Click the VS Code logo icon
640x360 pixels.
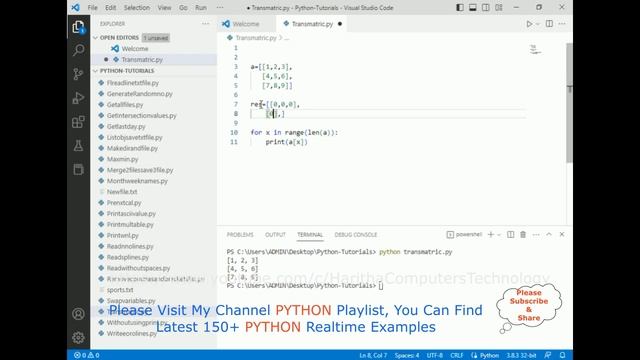(76, 7)
